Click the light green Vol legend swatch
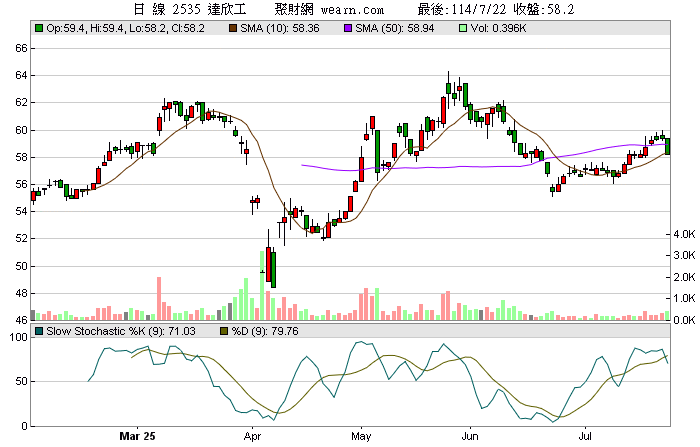This screenshot has width=700, height=447. (463, 29)
